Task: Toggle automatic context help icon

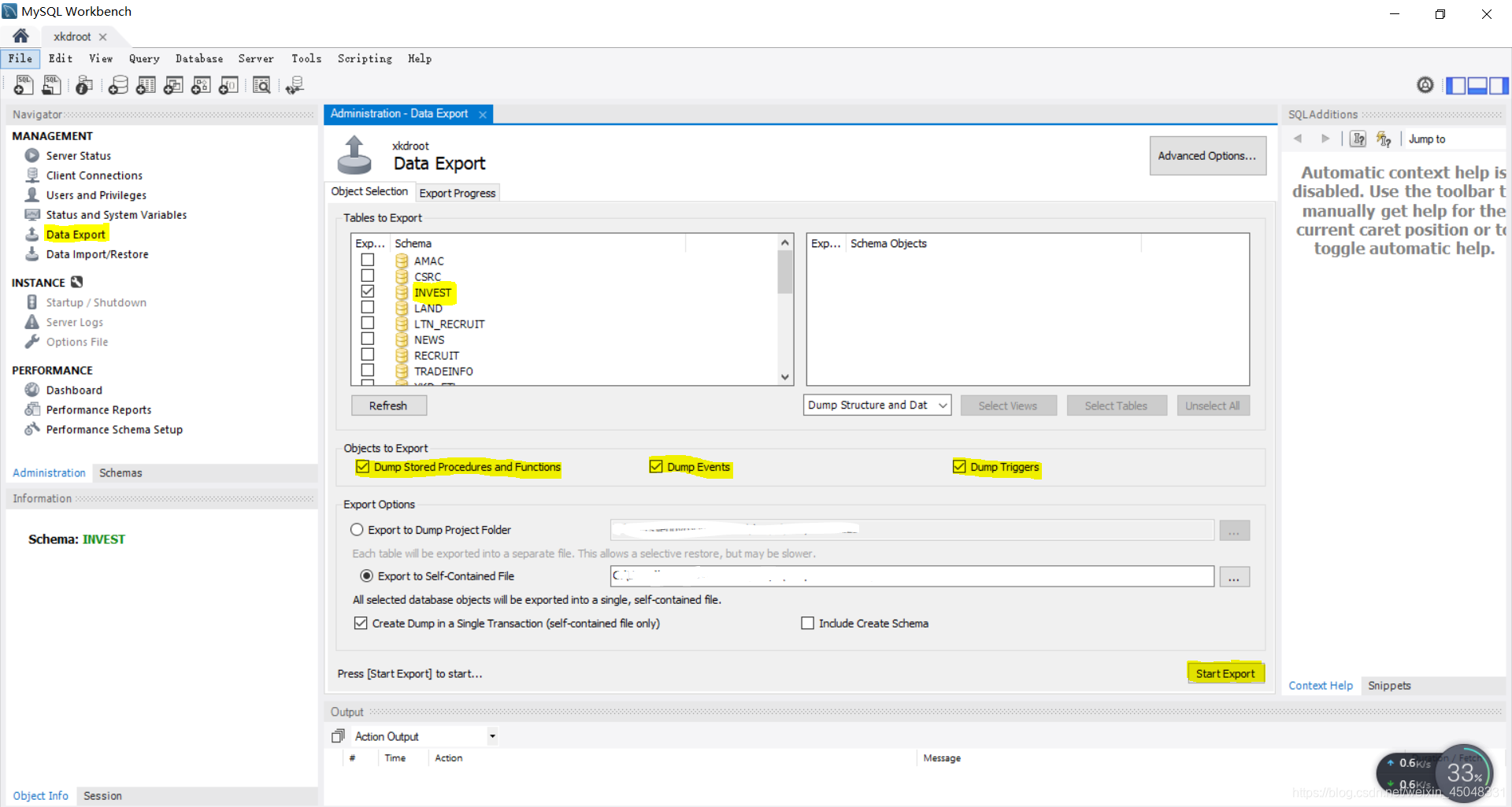Action: 1384,139
